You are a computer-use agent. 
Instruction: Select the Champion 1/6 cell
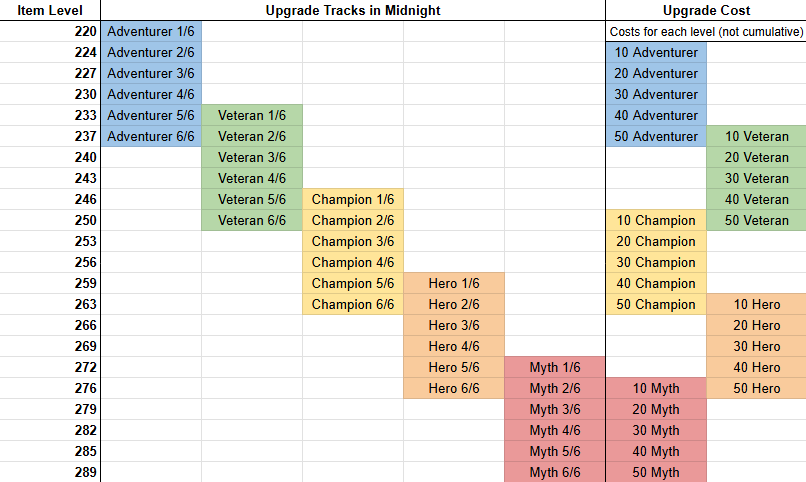[353, 199]
